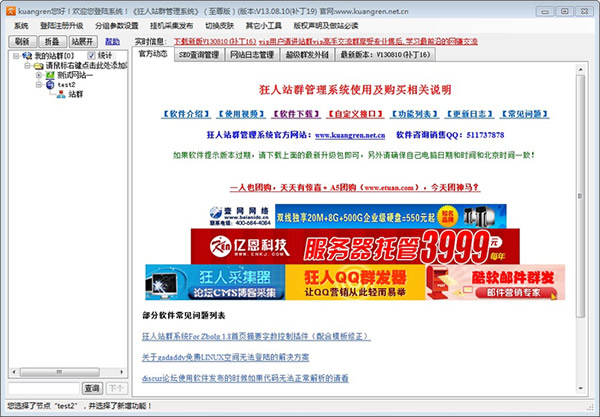Open the 系统 menu
The height and width of the screenshot is (417, 600).
(21, 26)
